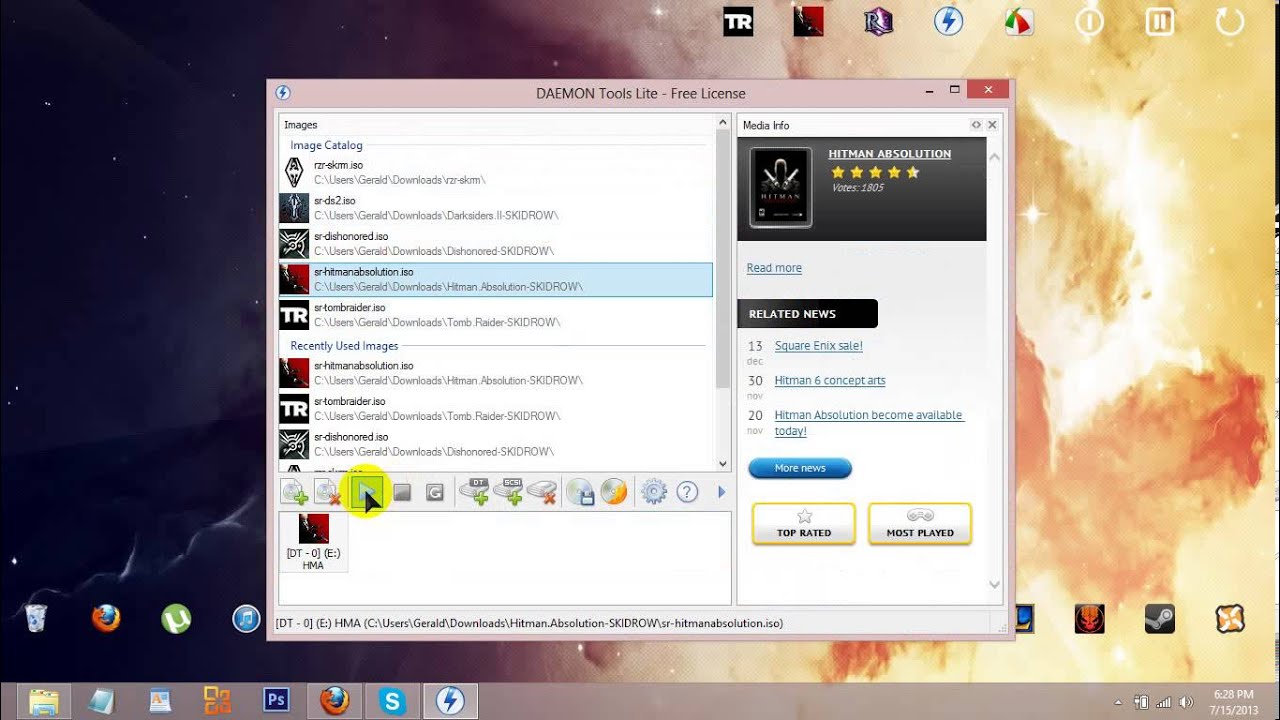The height and width of the screenshot is (720, 1280).
Task: Open the Hitman 6 concept arts link
Action: [x=830, y=381]
